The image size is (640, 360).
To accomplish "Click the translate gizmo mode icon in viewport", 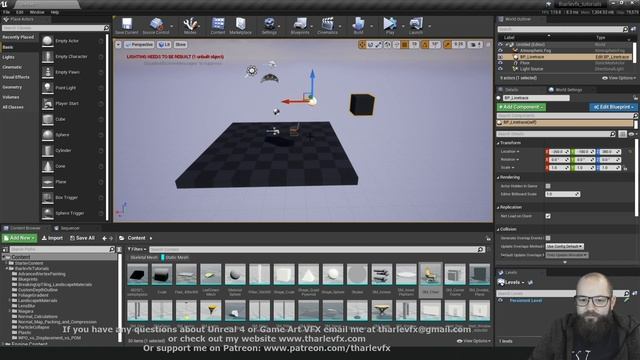I will pyautogui.click(x=362, y=44).
